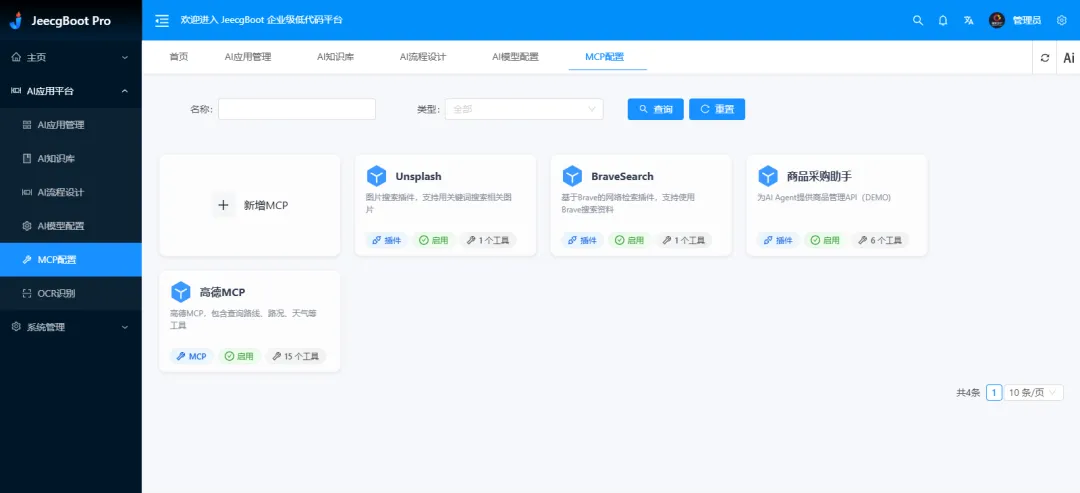1080x493 pixels.
Task: Click the 启用 status tag on Unsplash card
Action: pos(433,240)
